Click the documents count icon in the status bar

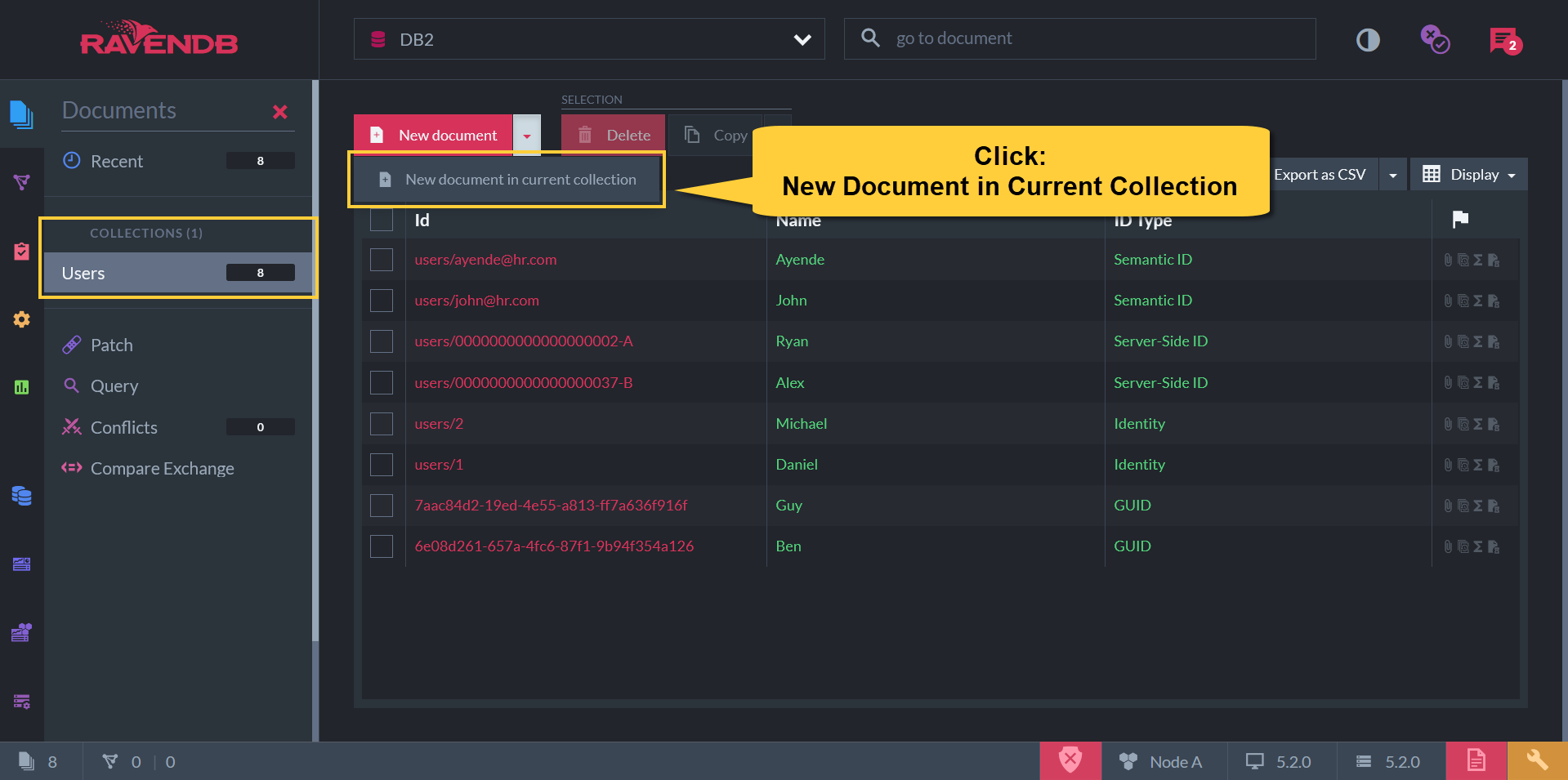[x=27, y=761]
